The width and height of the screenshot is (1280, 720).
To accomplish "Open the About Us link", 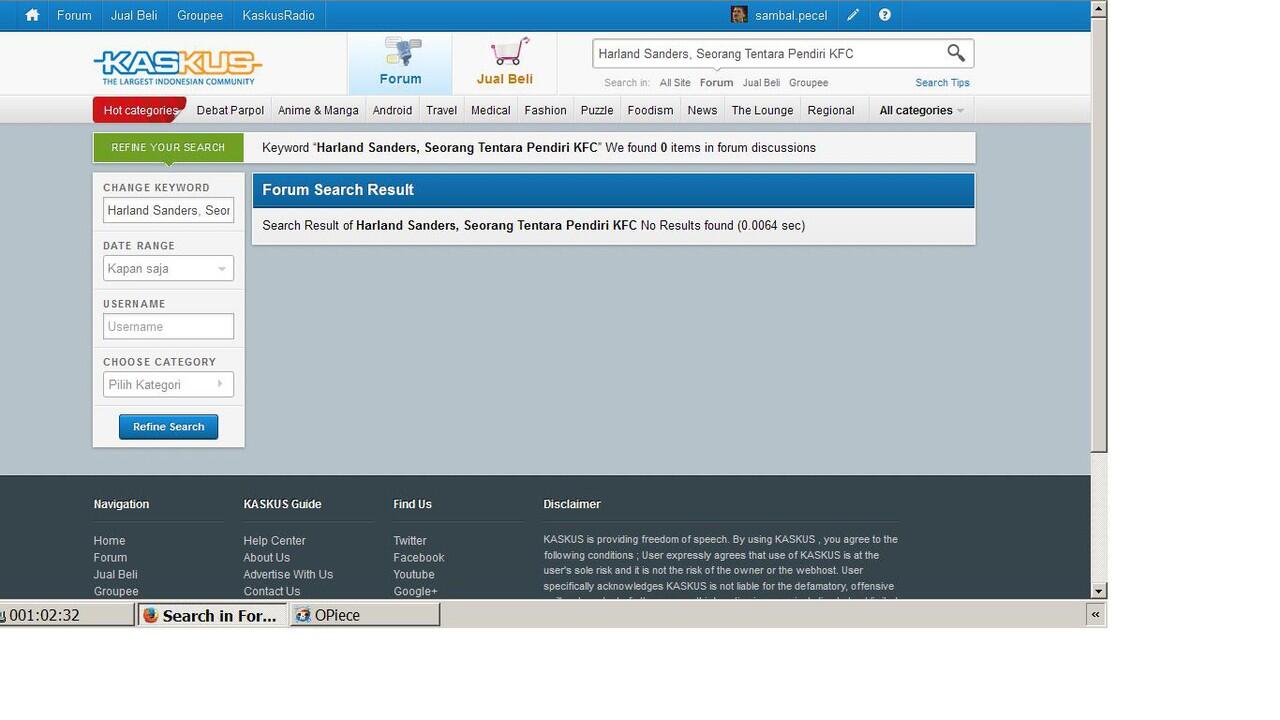I will coord(266,558).
